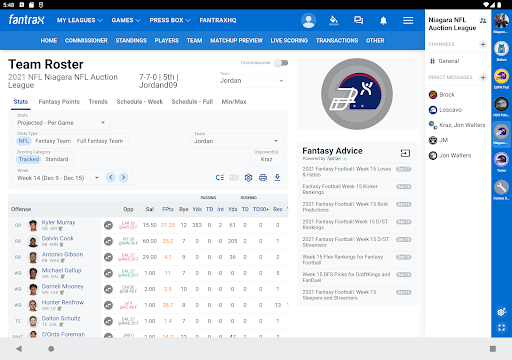The height and width of the screenshot is (360, 512).
Task: Open notifications bell icon
Action: point(383,21)
